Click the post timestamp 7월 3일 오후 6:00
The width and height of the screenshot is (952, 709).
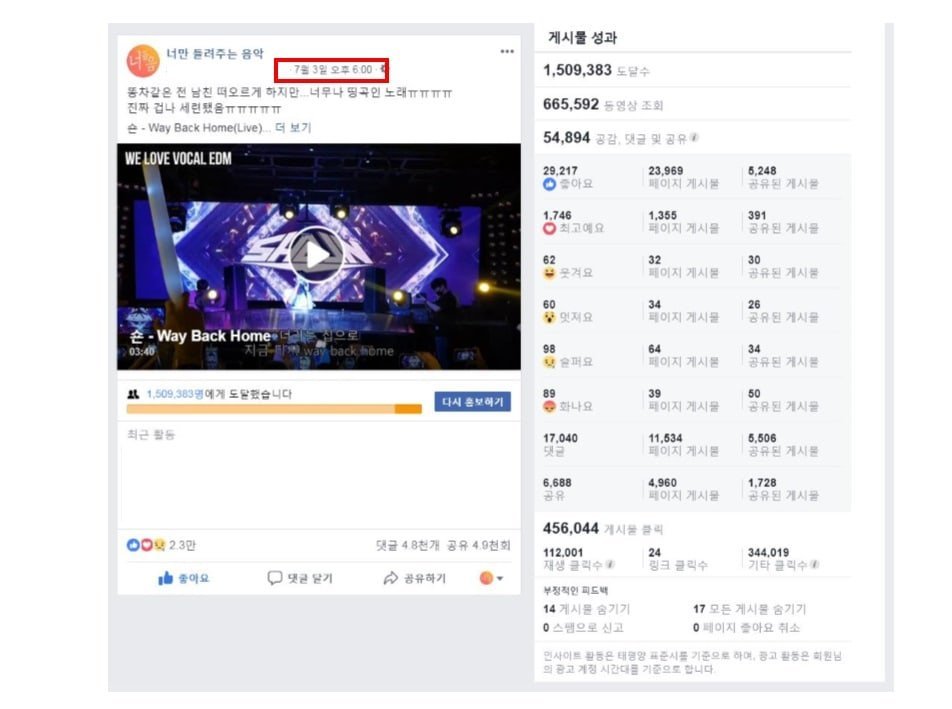tap(333, 70)
